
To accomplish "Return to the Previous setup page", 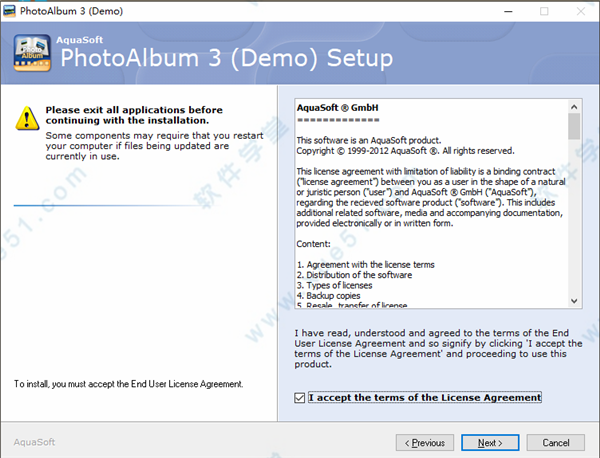I will (x=425, y=443).
